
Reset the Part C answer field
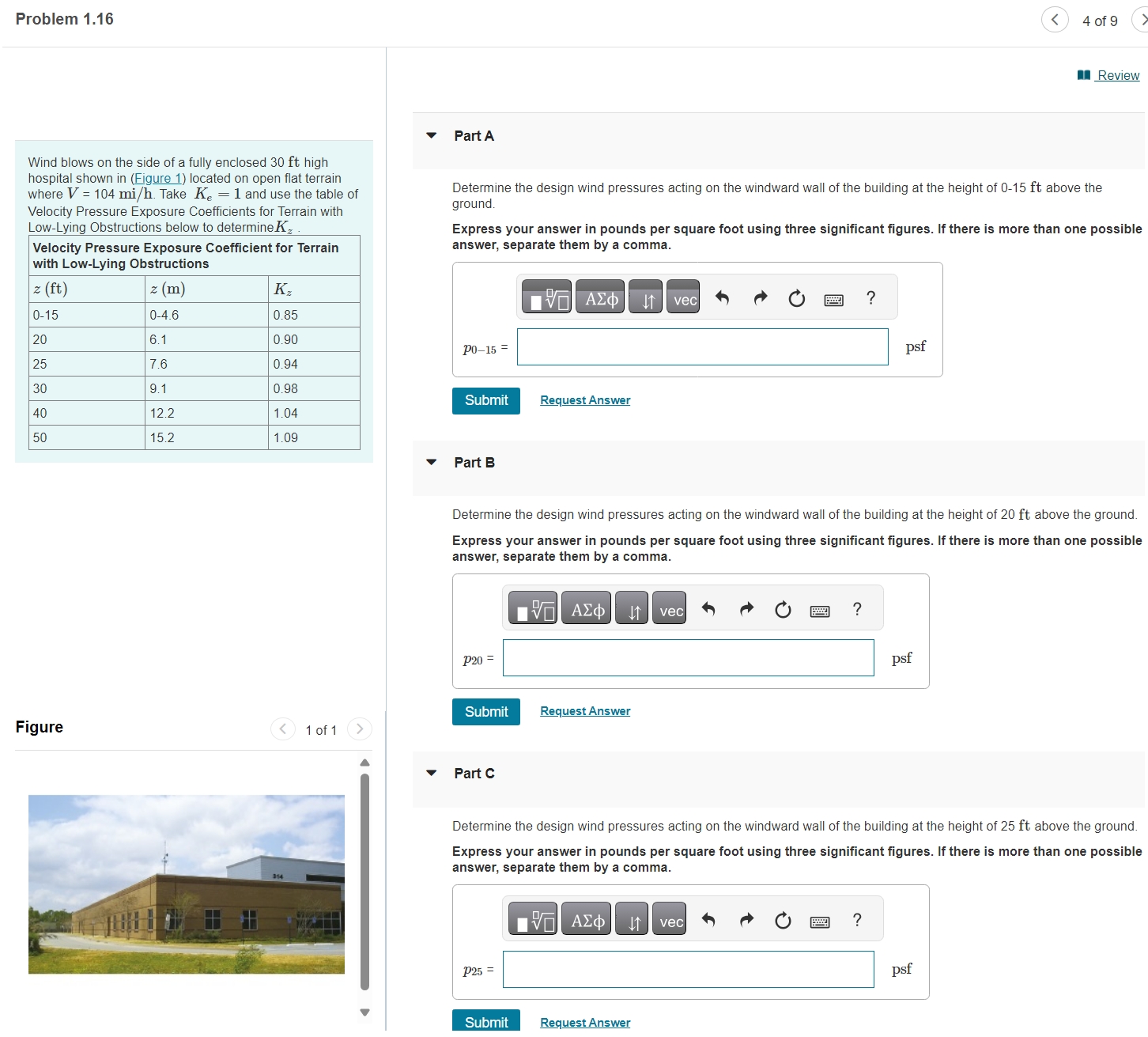pos(783,920)
